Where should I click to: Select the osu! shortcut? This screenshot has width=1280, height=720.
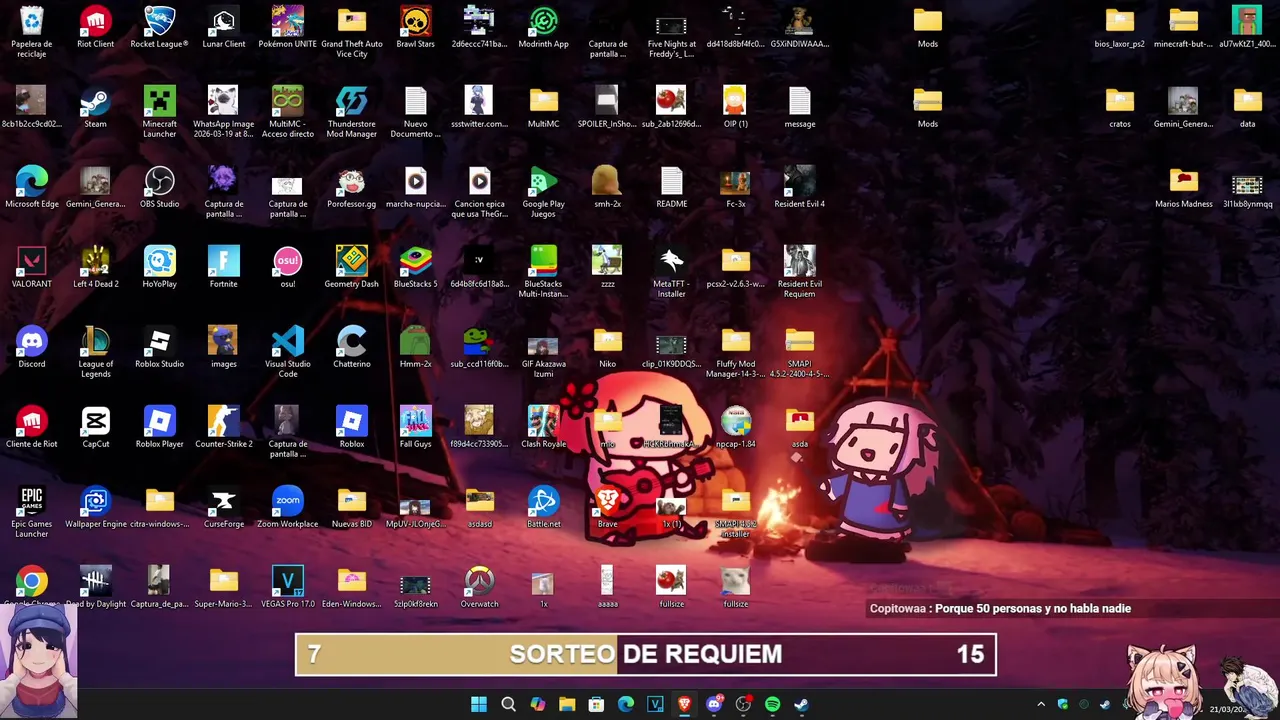coord(287,267)
